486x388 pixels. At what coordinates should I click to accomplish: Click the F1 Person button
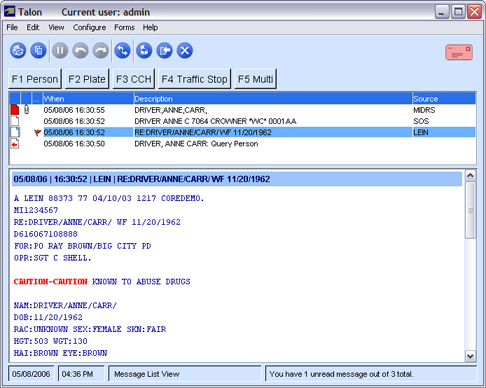tap(35, 79)
